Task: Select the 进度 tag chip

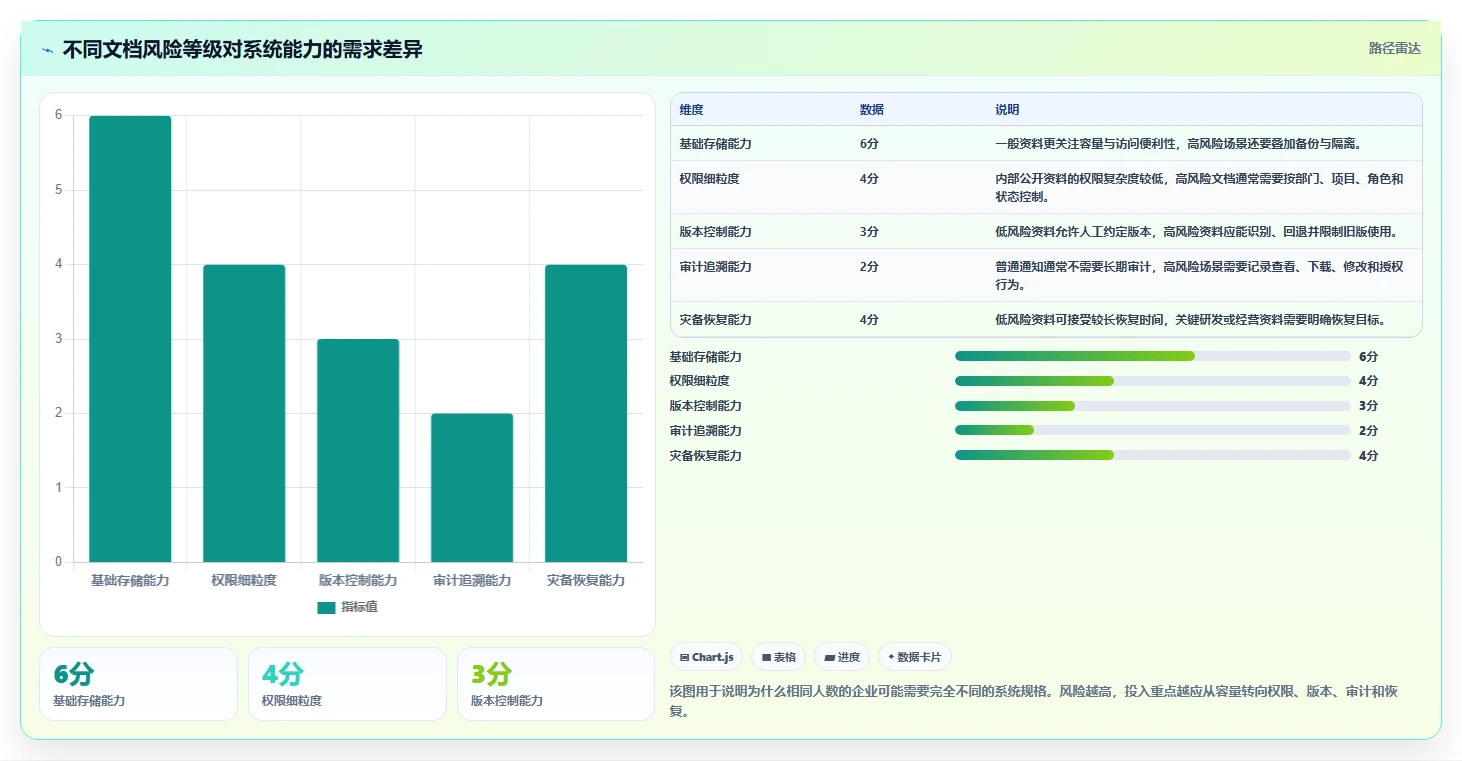Action: pos(842,657)
